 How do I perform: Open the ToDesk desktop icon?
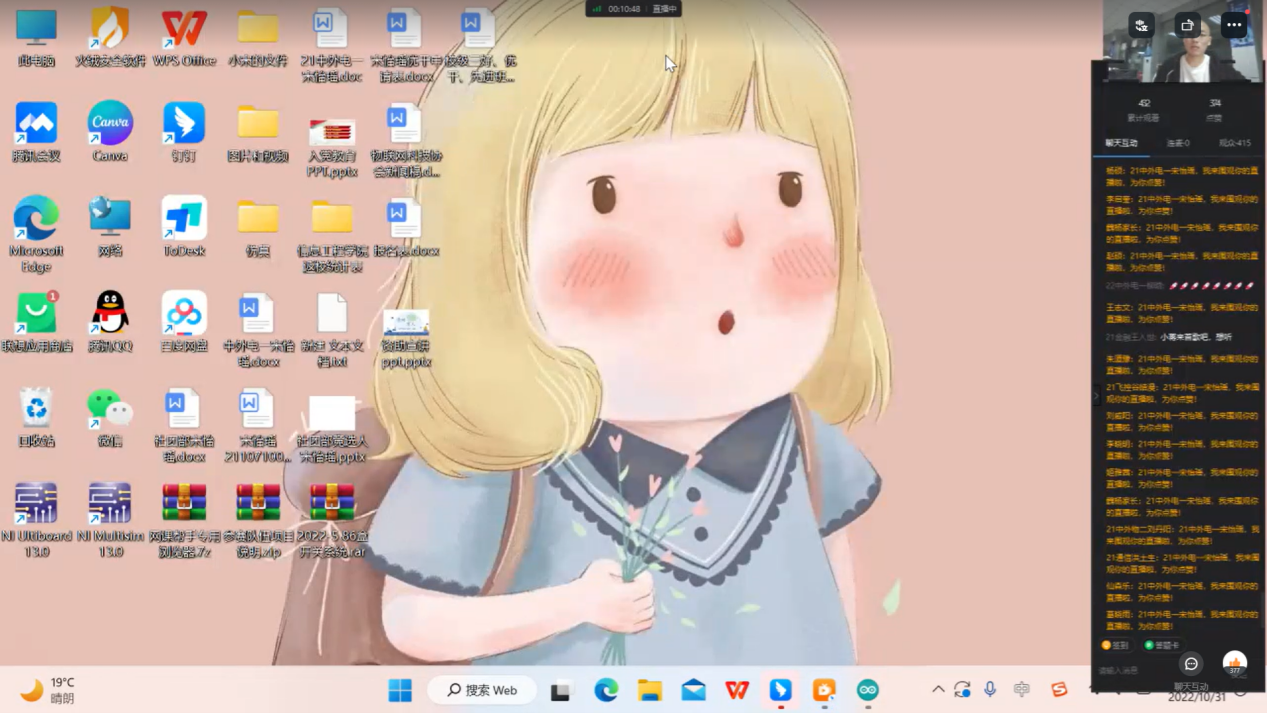coord(184,219)
